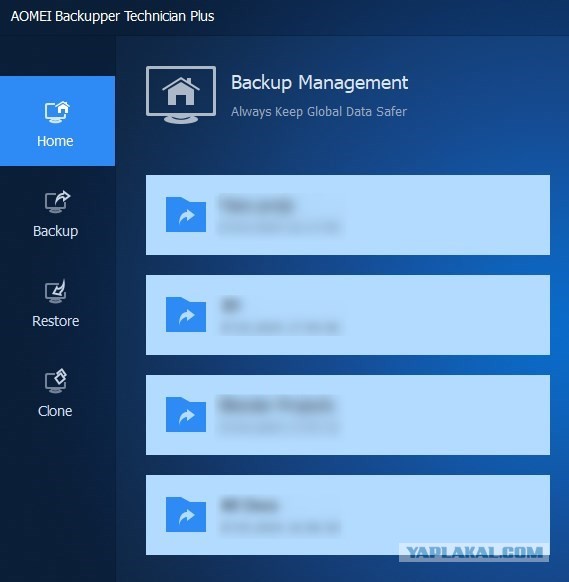The width and height of the screenshot is (569, 582).
Task: Click AOMEI Backupper Technician Plus title
Action: pos(112,16)
